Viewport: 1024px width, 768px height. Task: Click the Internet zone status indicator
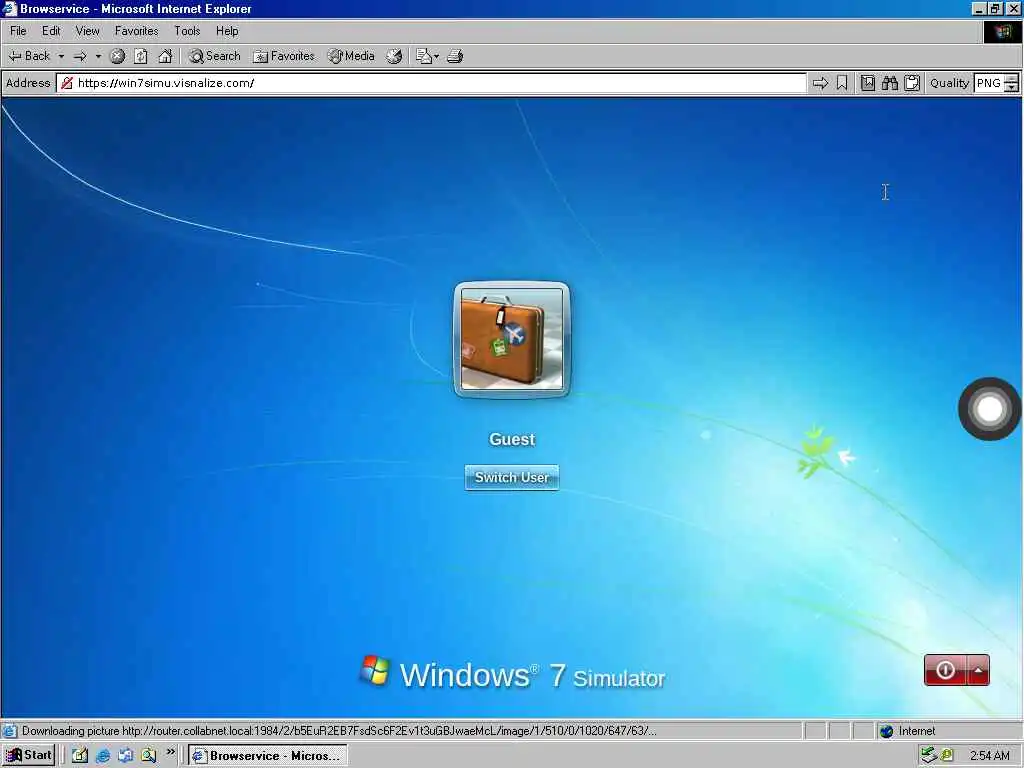click(908, 731)
